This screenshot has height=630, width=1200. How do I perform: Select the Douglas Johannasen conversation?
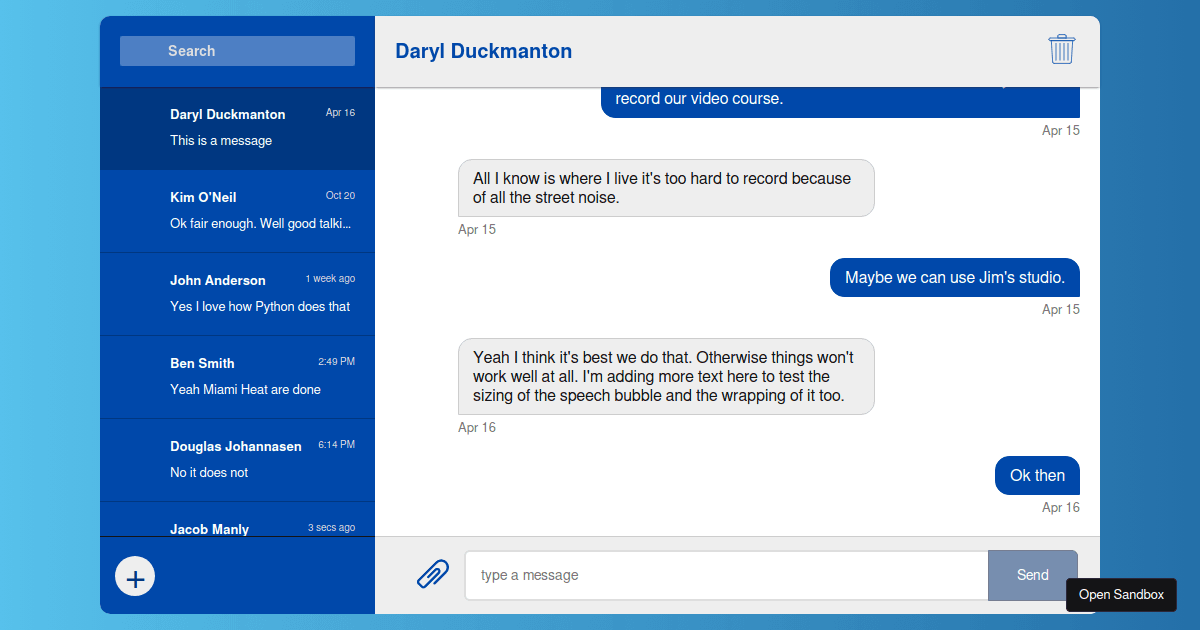tap(237, 459)
